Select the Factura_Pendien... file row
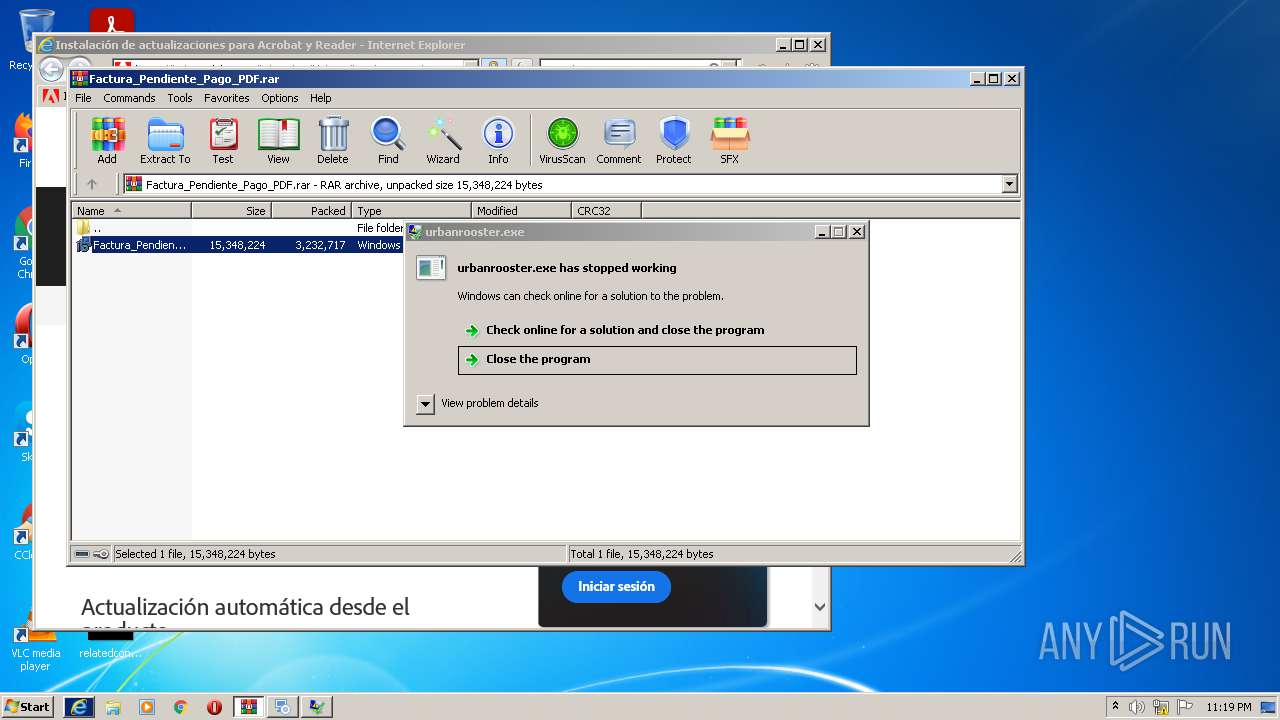Image resolution: width=1280 pixels, height=720 pixels. 238,245
